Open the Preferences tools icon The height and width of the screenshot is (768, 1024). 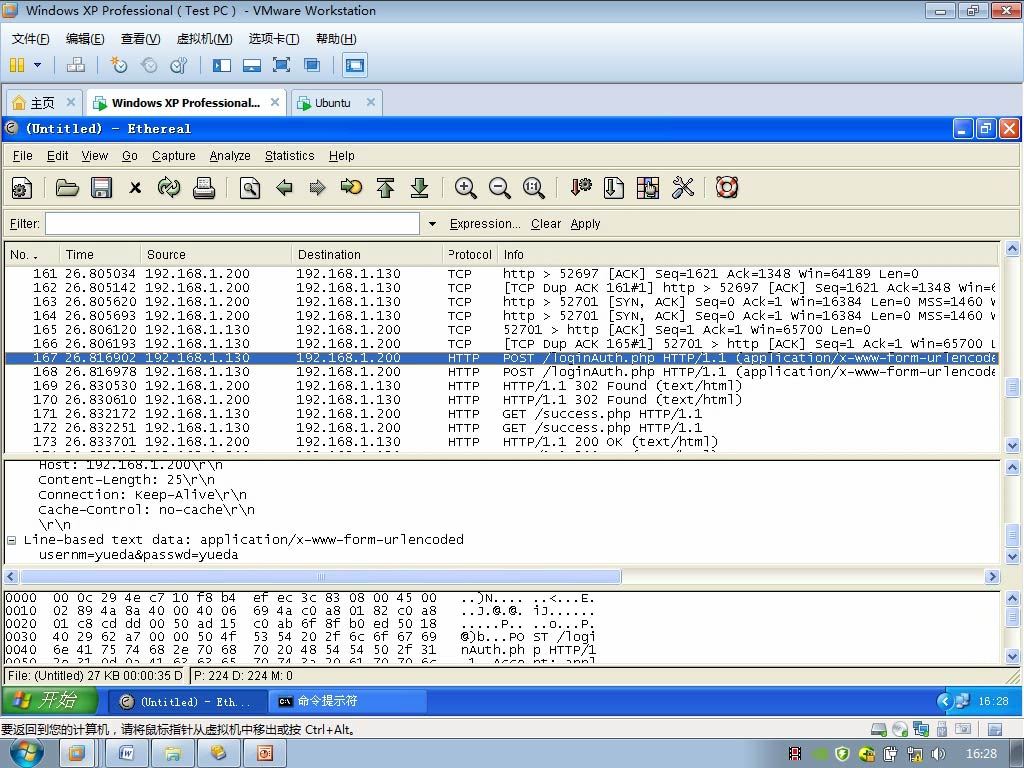(x=683, y=188)
